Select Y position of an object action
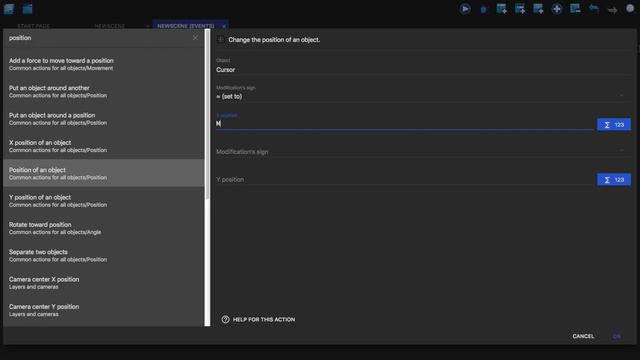Screen dimensions: 640x360 [x=104, y=201]
